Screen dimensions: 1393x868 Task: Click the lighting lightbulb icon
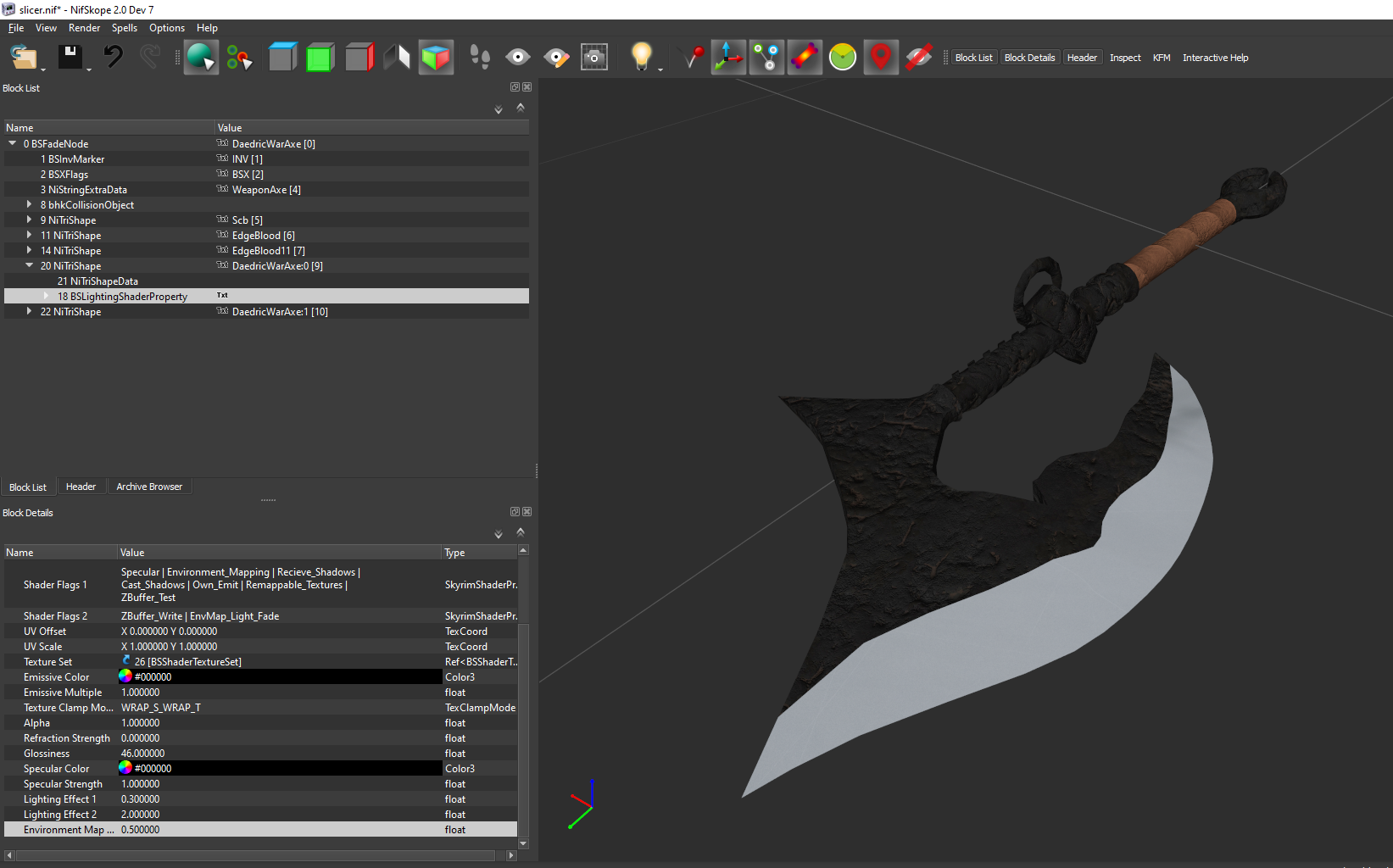pyautogui.click(x=642, y=57)
